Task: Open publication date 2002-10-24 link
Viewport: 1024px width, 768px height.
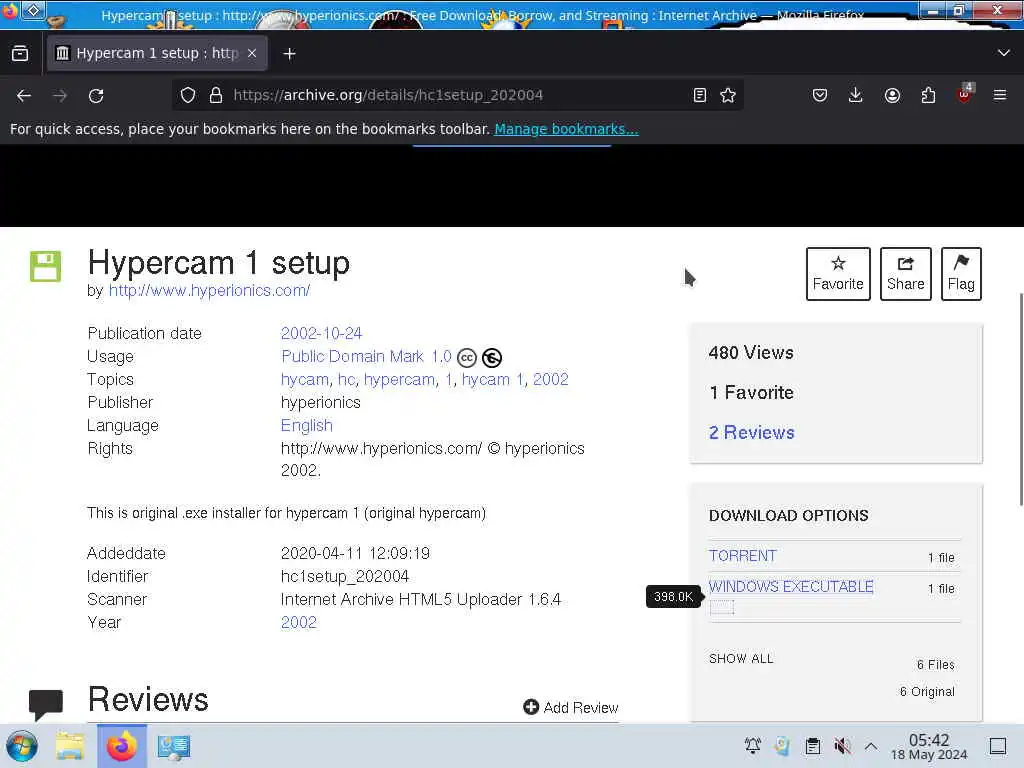Action: click(321, 334)
